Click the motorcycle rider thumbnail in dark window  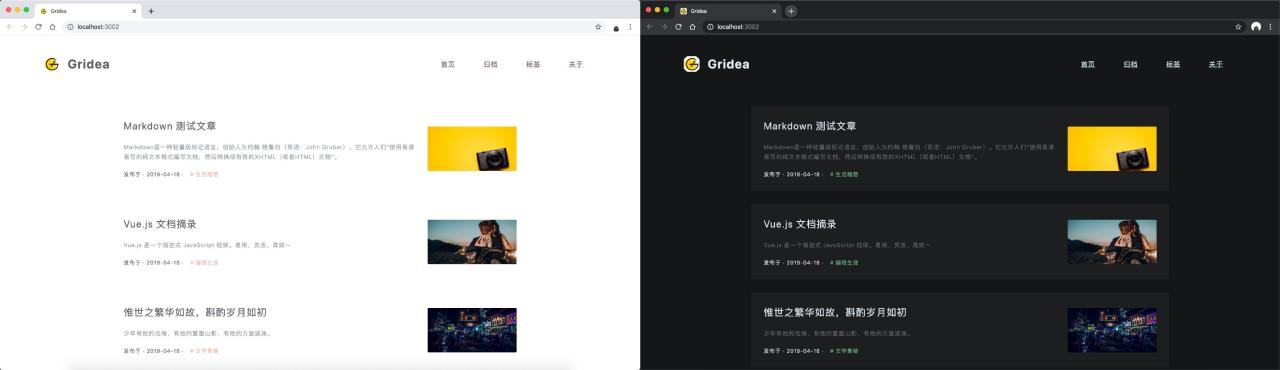1112,242
